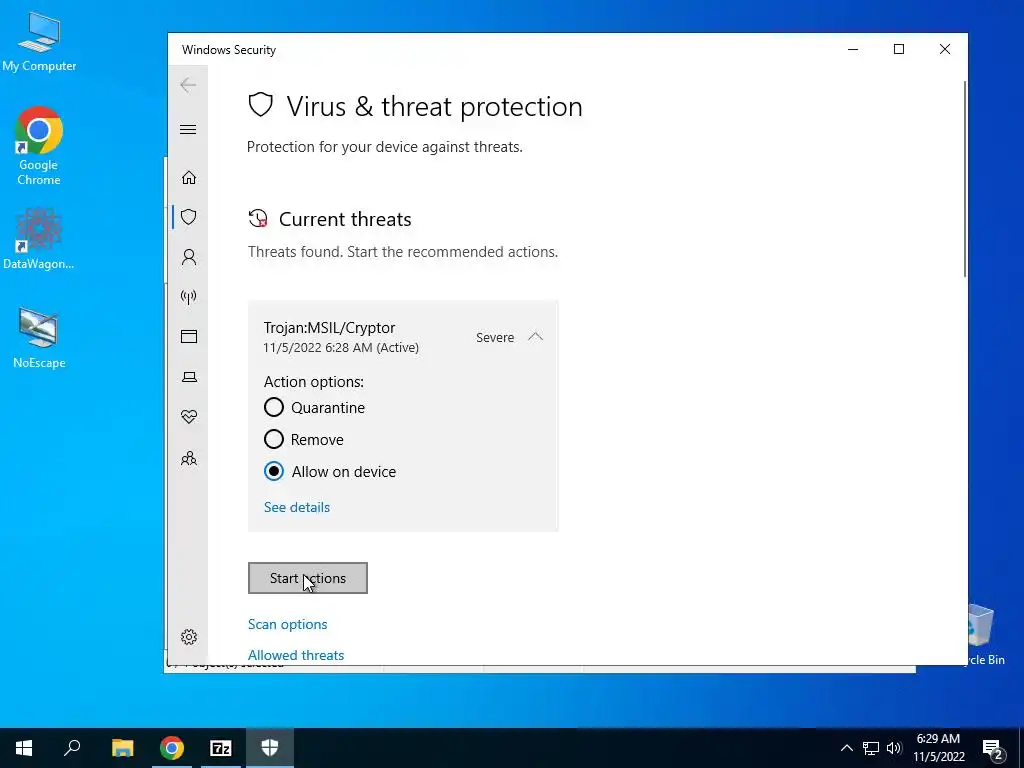Maximize the Windows Security window
The height and width of the screenshot is (768, 1024).
[899, 49]
